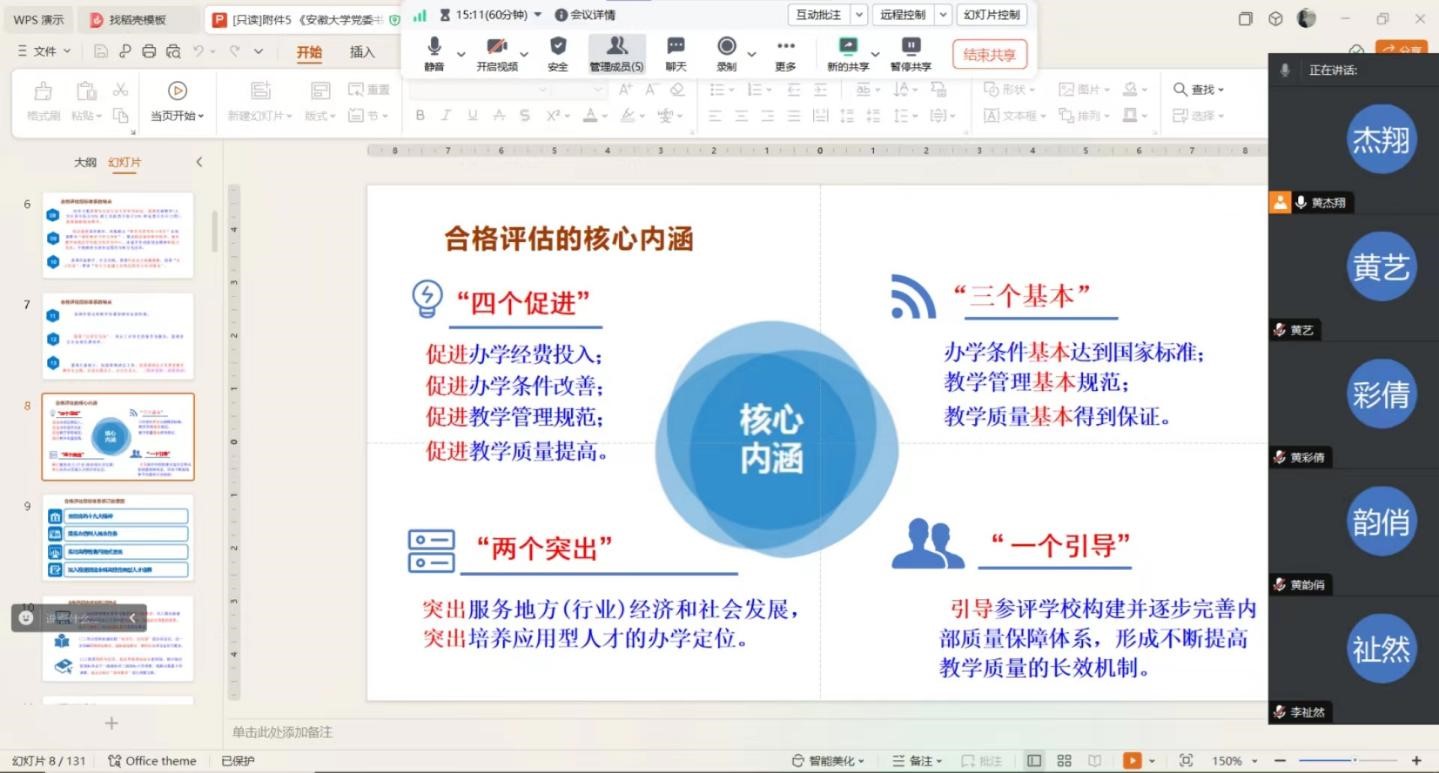Click 互动批注 button
The image size is (1439, 773).
pyautogui.click(x=820, y=15)
